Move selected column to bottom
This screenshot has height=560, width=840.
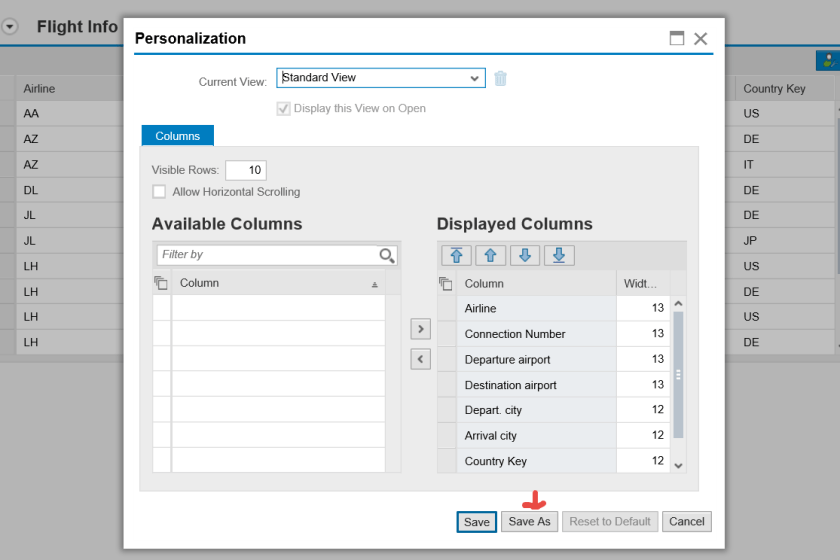[559, 255]
